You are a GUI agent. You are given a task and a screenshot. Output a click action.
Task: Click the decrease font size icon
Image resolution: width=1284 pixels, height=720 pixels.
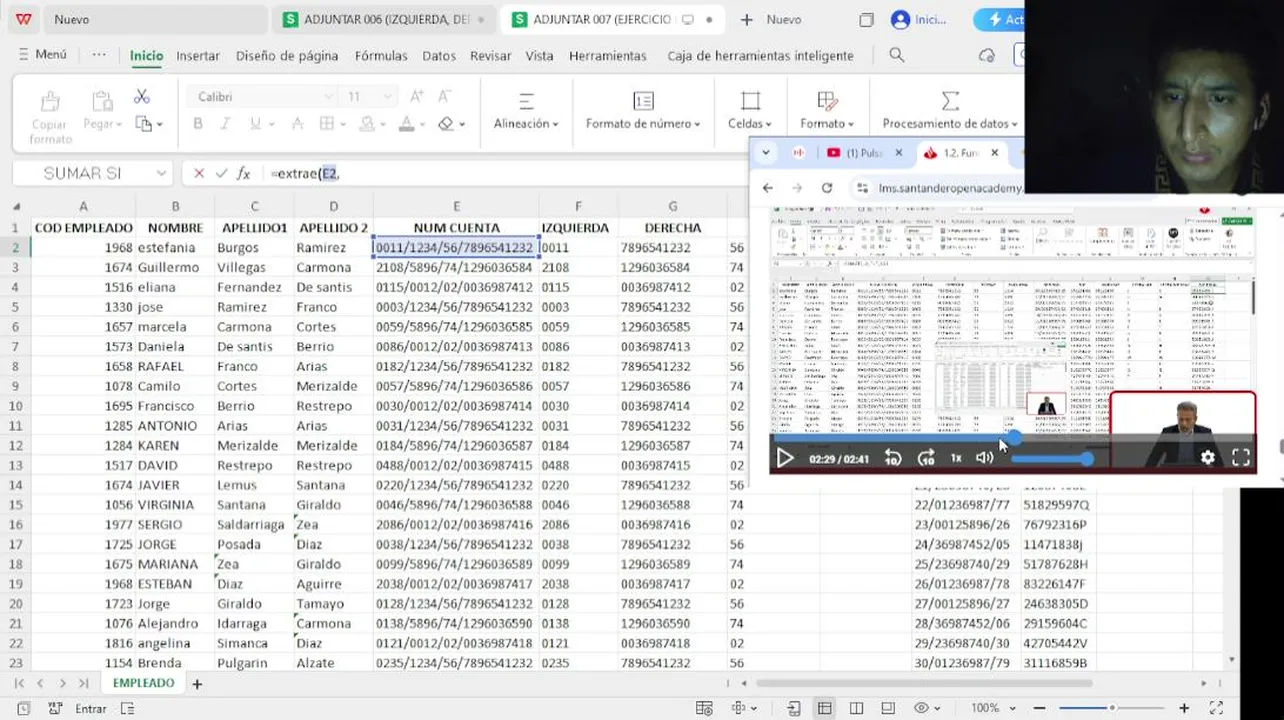pyautogui.click(x=445, y=96)
